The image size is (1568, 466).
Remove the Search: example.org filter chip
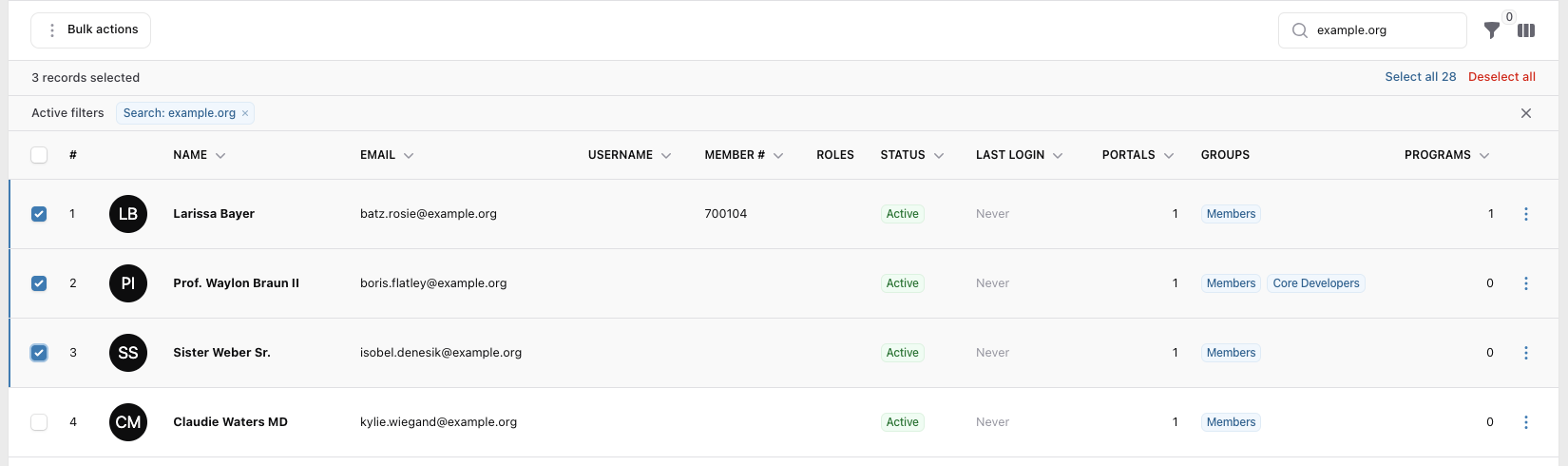pos(245,113)
